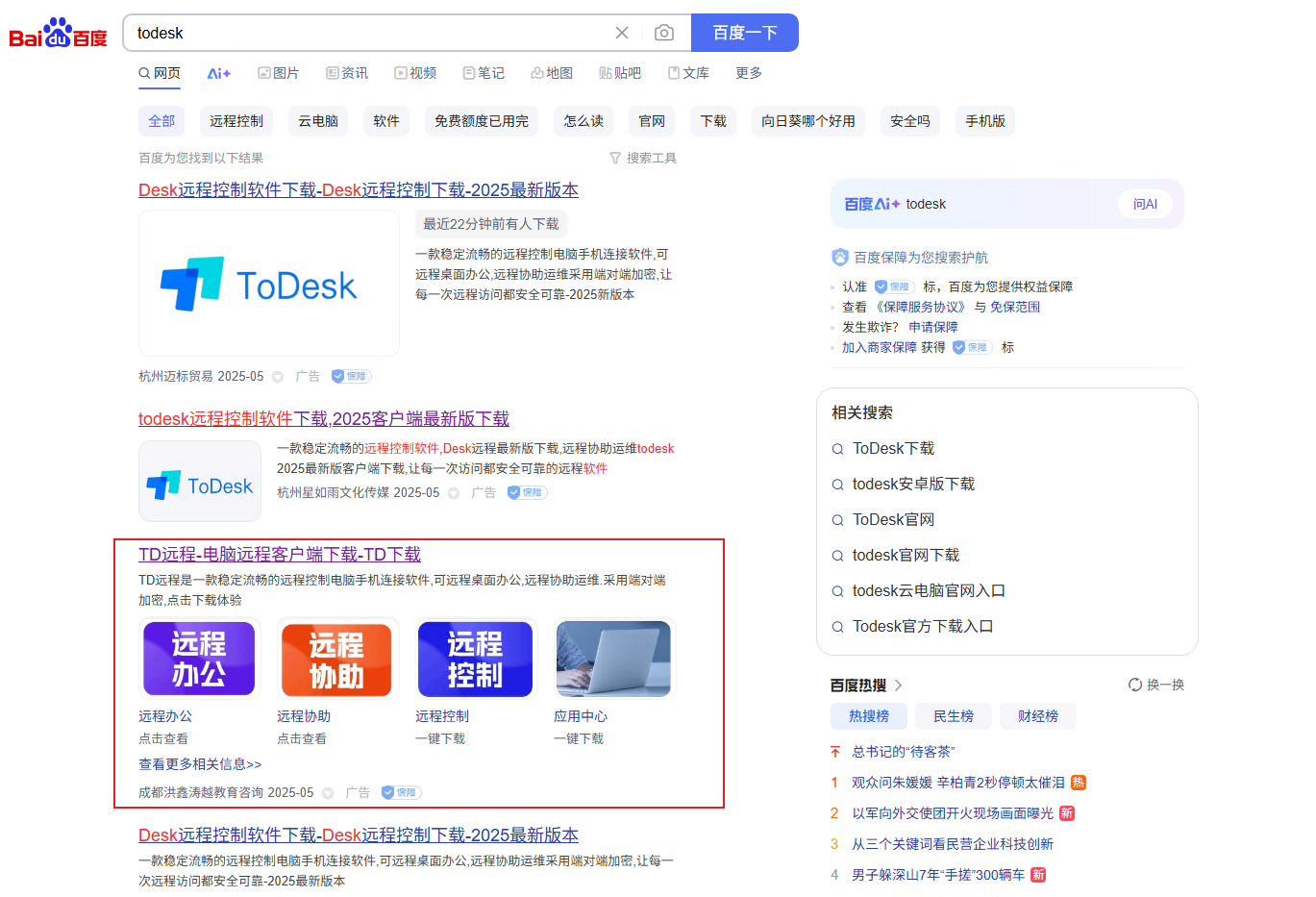Click the 问AI button
Viewport: 1316px width, 897px height.
(x=1145, y=204)
